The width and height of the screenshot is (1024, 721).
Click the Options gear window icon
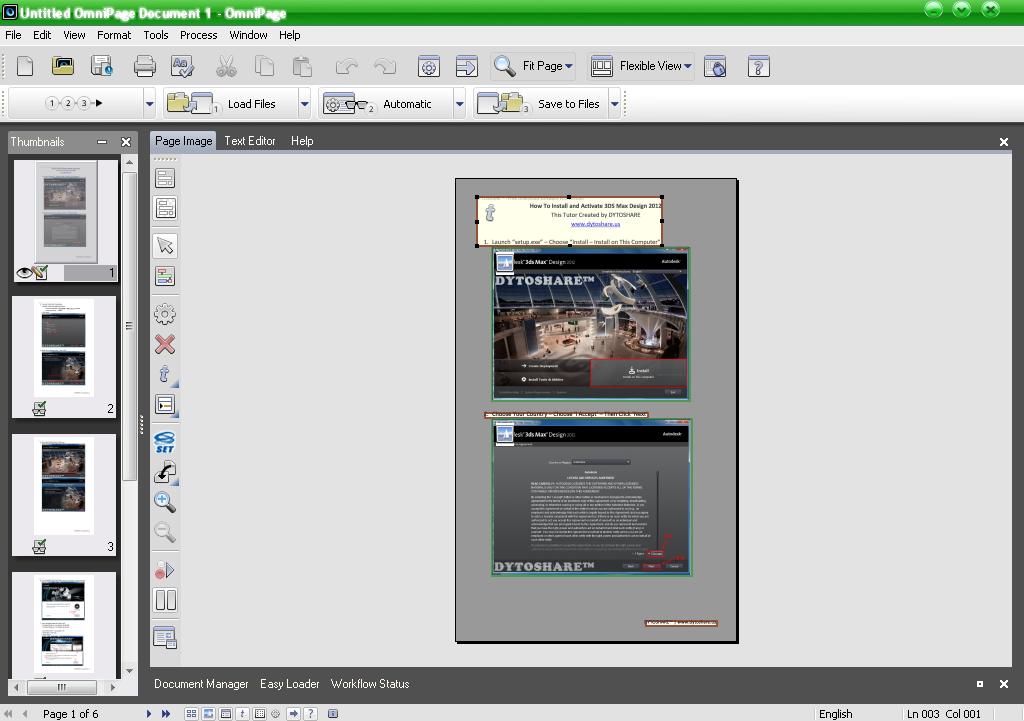coord(428,66)
